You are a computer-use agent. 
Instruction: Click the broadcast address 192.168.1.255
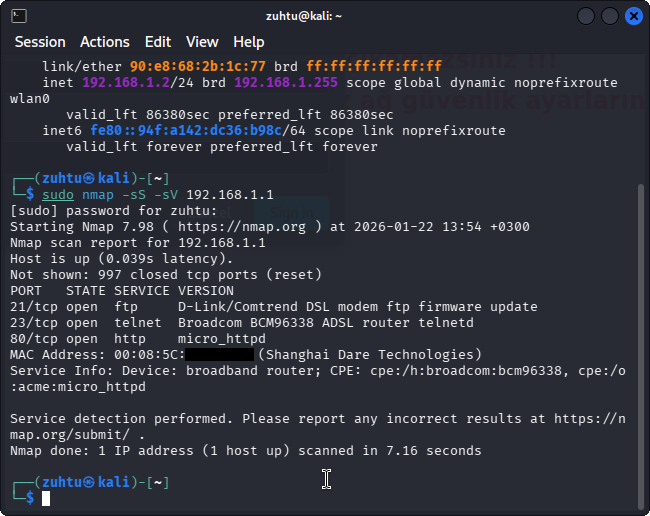286,82
